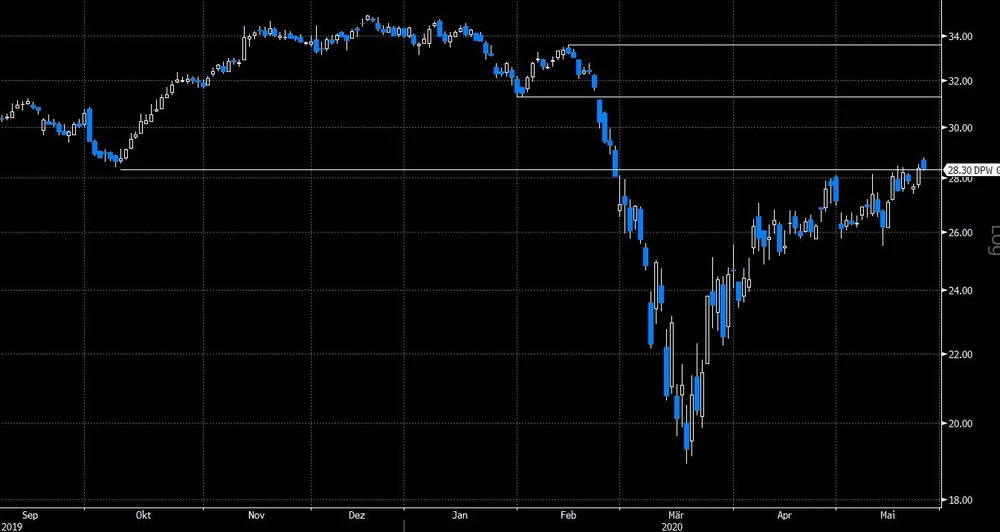
Task: Click the 28.30 DPW current price tag
Action: point(971,171)
